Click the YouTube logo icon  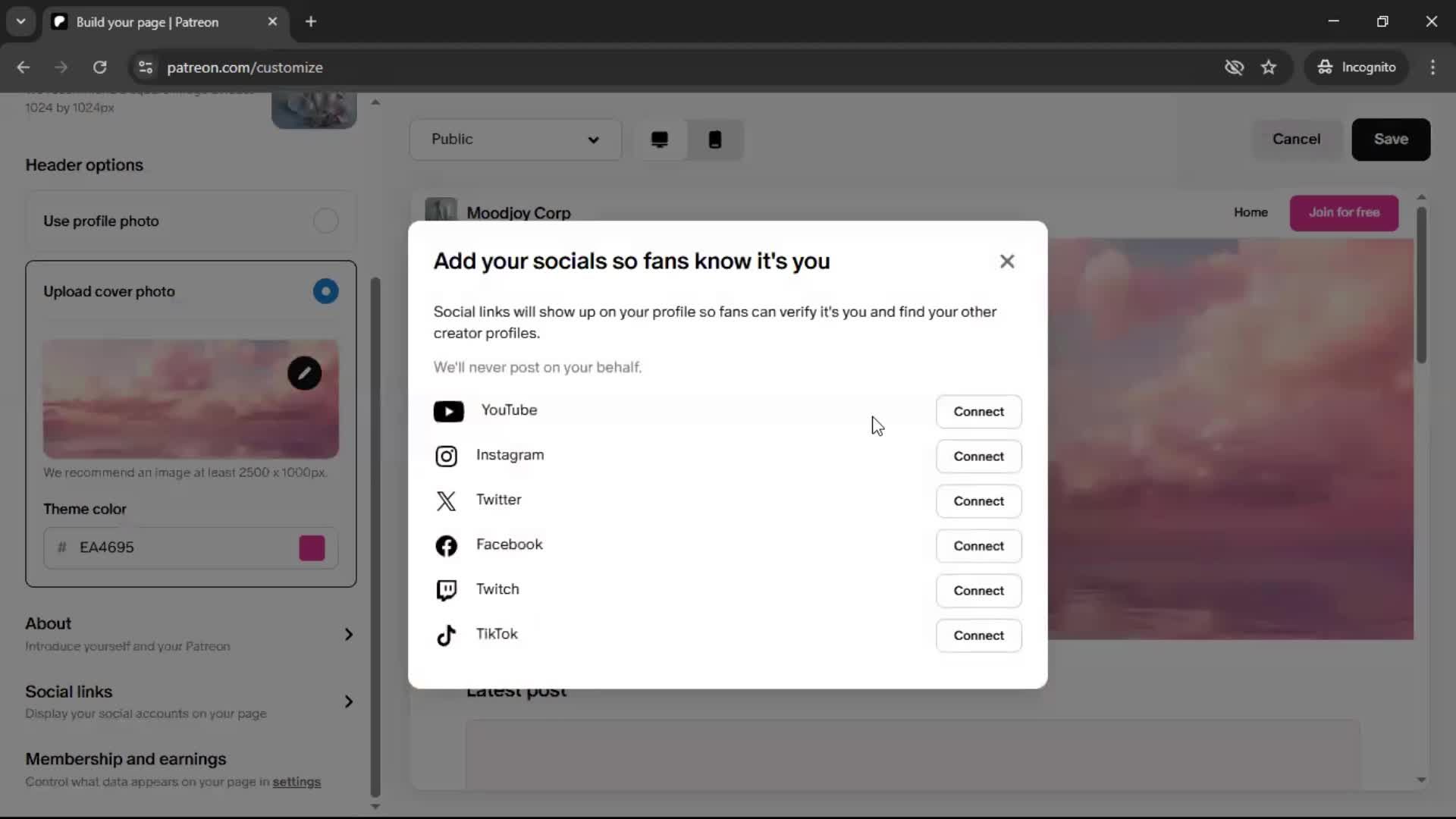(x=448, y=411)
